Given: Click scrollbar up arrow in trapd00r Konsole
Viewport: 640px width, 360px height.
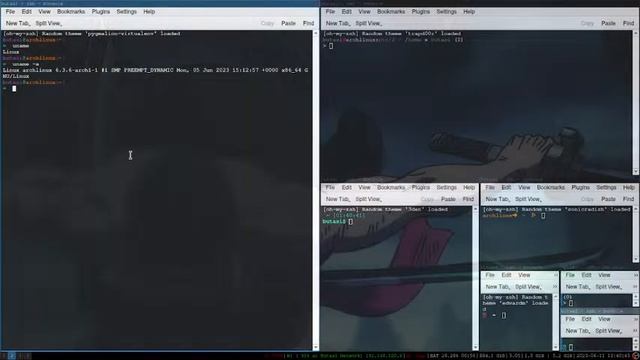Looking at the screenshot, I should click(x=636, y=33).
